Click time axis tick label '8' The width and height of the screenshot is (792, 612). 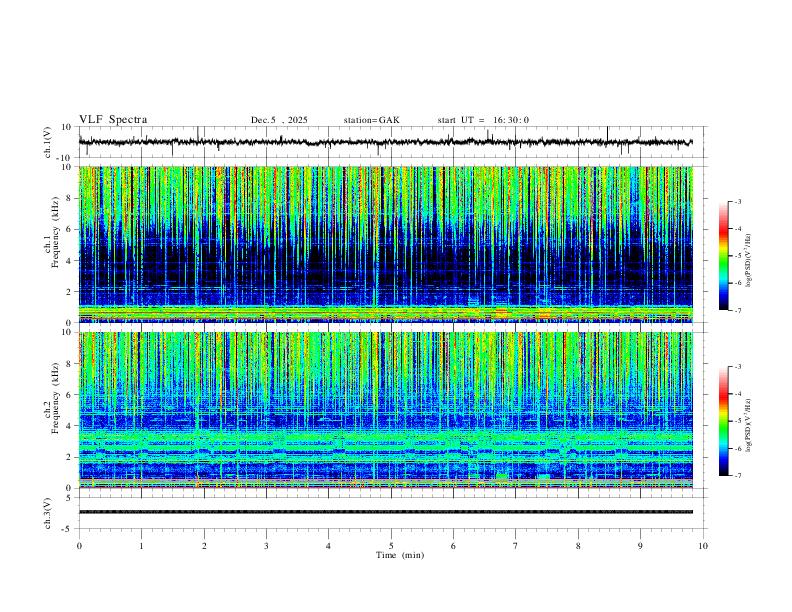point(578,546)
